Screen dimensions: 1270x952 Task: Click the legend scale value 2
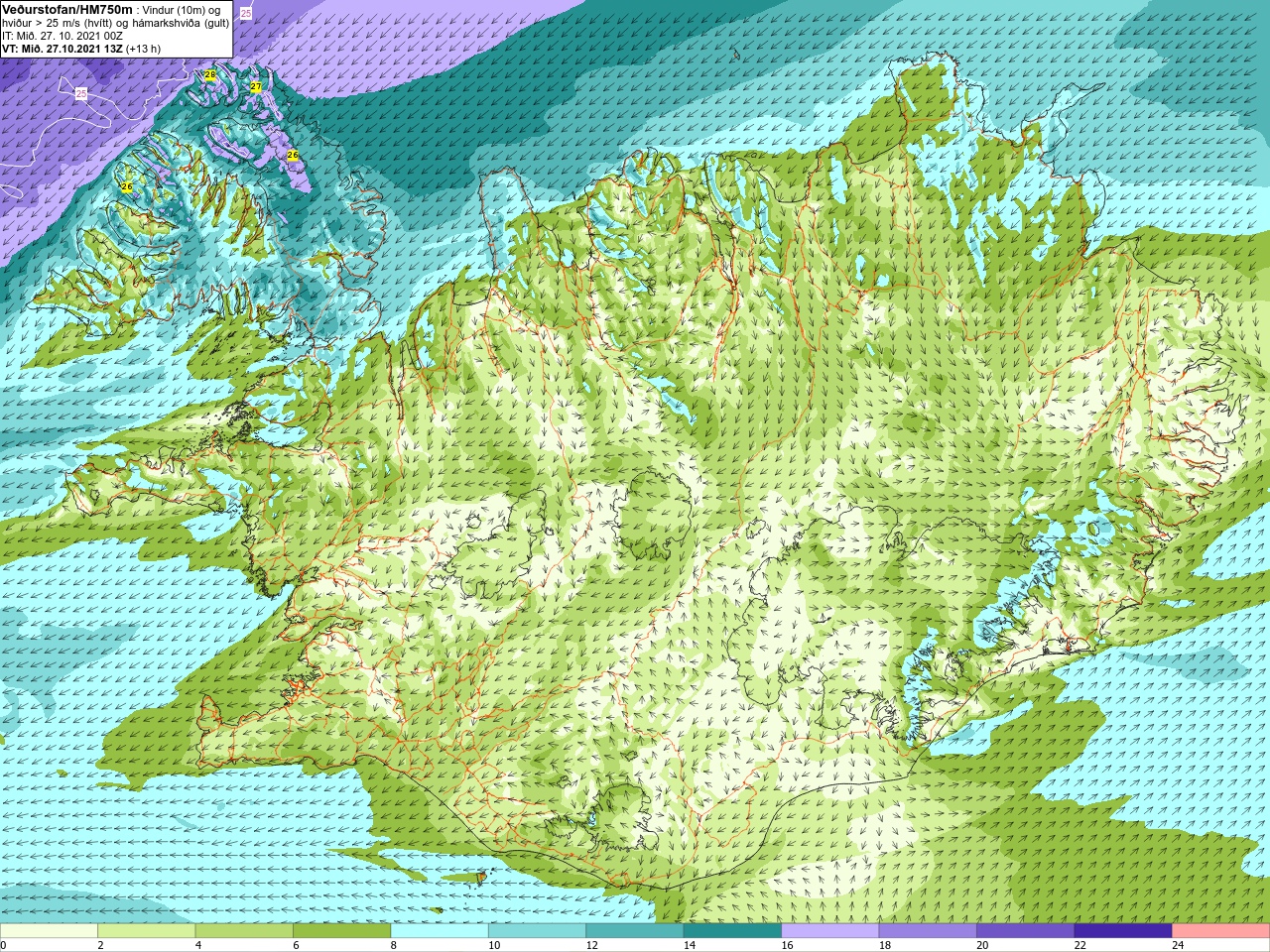pyautogui.click(x=100, y=945)
